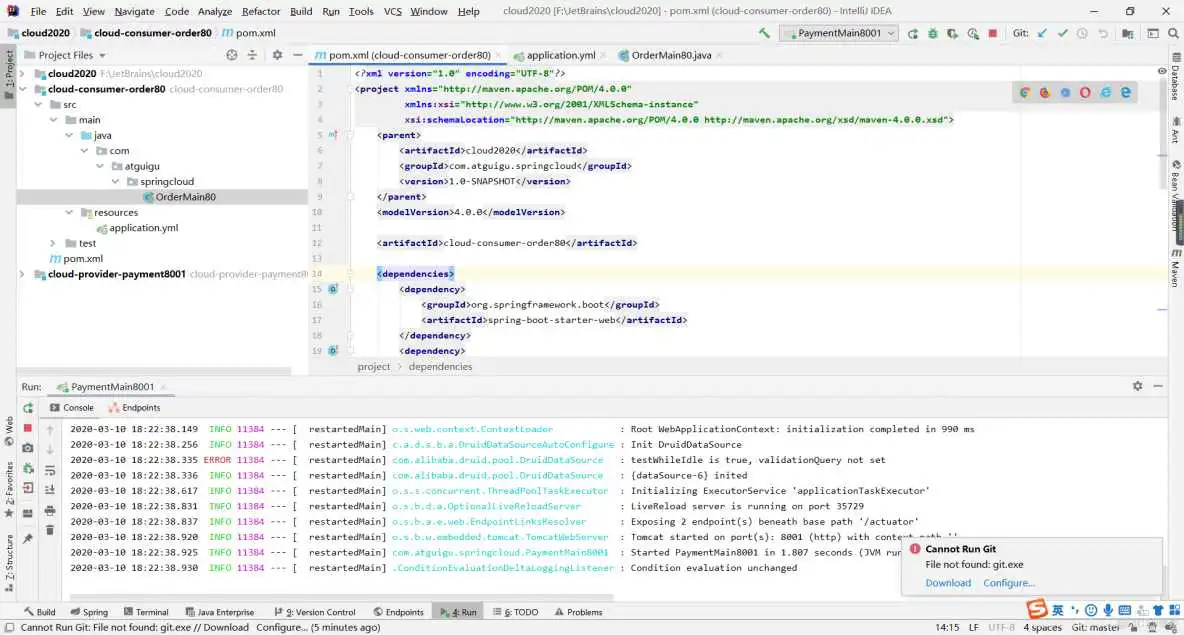Viewport: 1184px width, 635px height.
Task: Pin the Run tool window
Action: [x=26, y=537]
